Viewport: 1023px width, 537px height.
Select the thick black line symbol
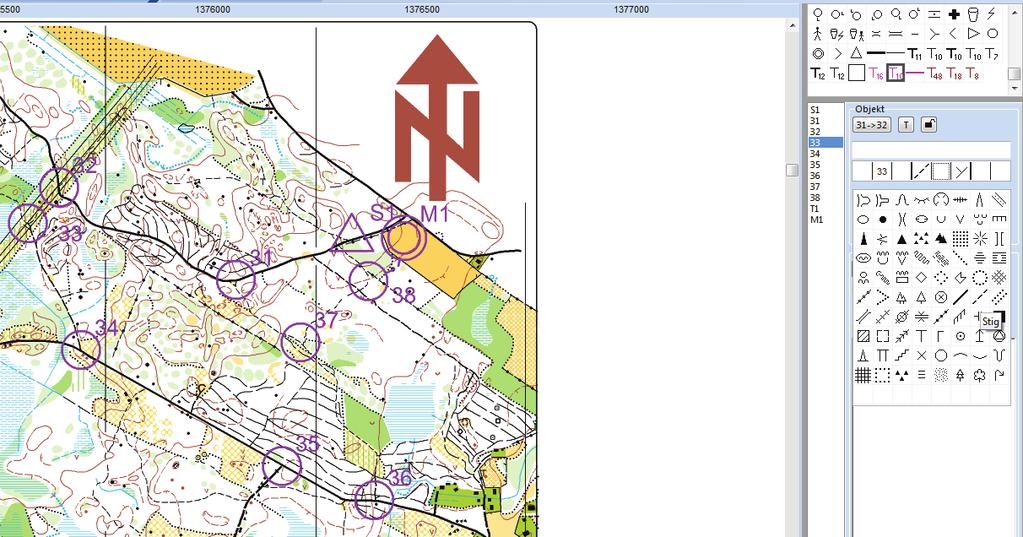(876, 53)
